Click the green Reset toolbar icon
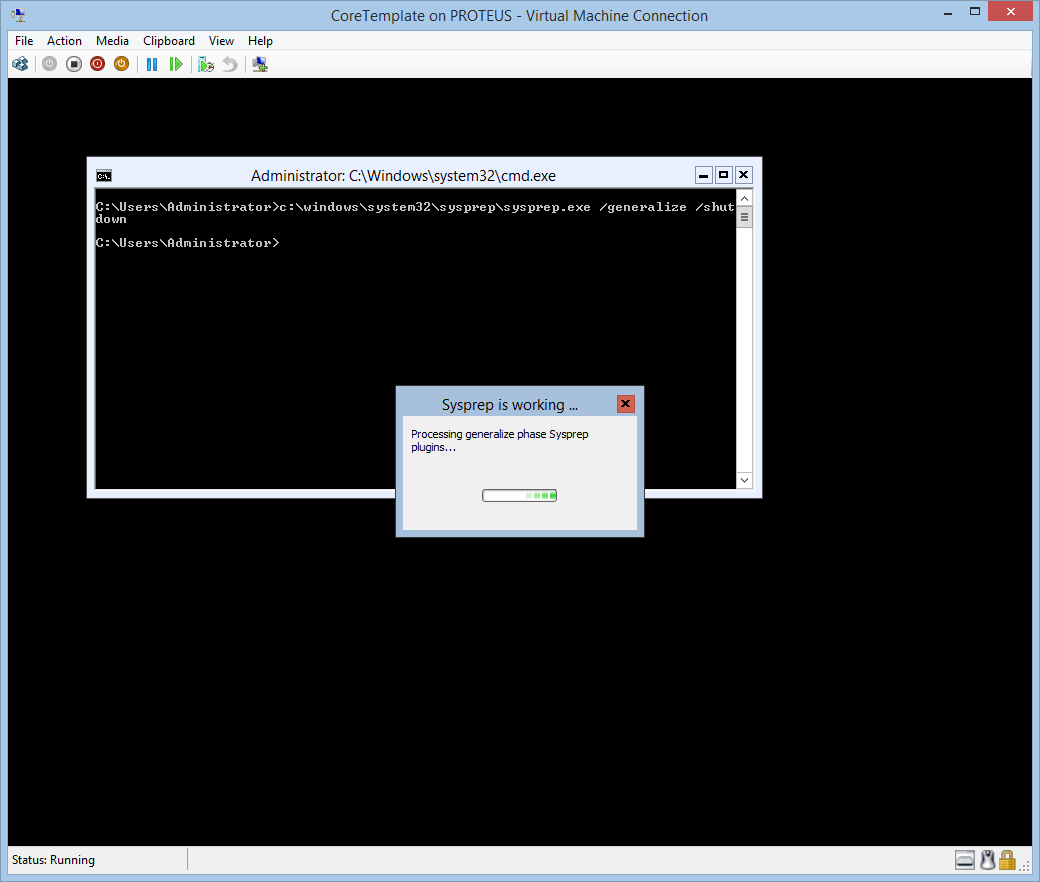The width and height of the screenshot is (1040, 882). pos(176,64)
